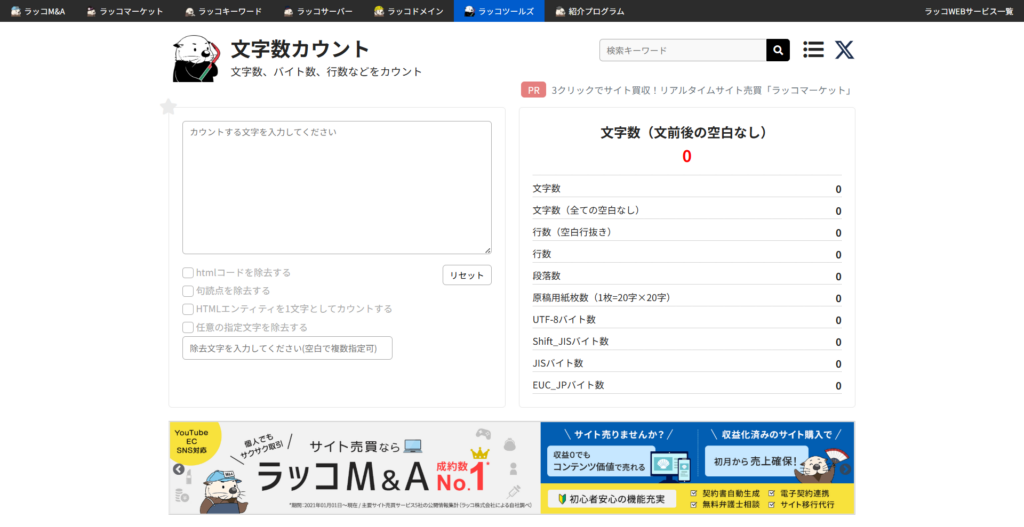1024x527 pixels.
Task: Open the tool list menu icon
Action: click(813, 50)
